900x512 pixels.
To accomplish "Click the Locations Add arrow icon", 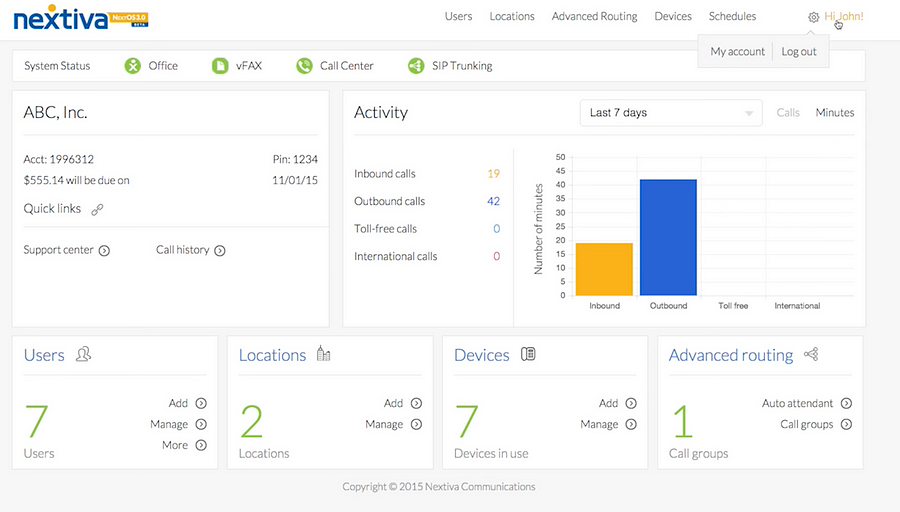I will click(x=417, y=404).
